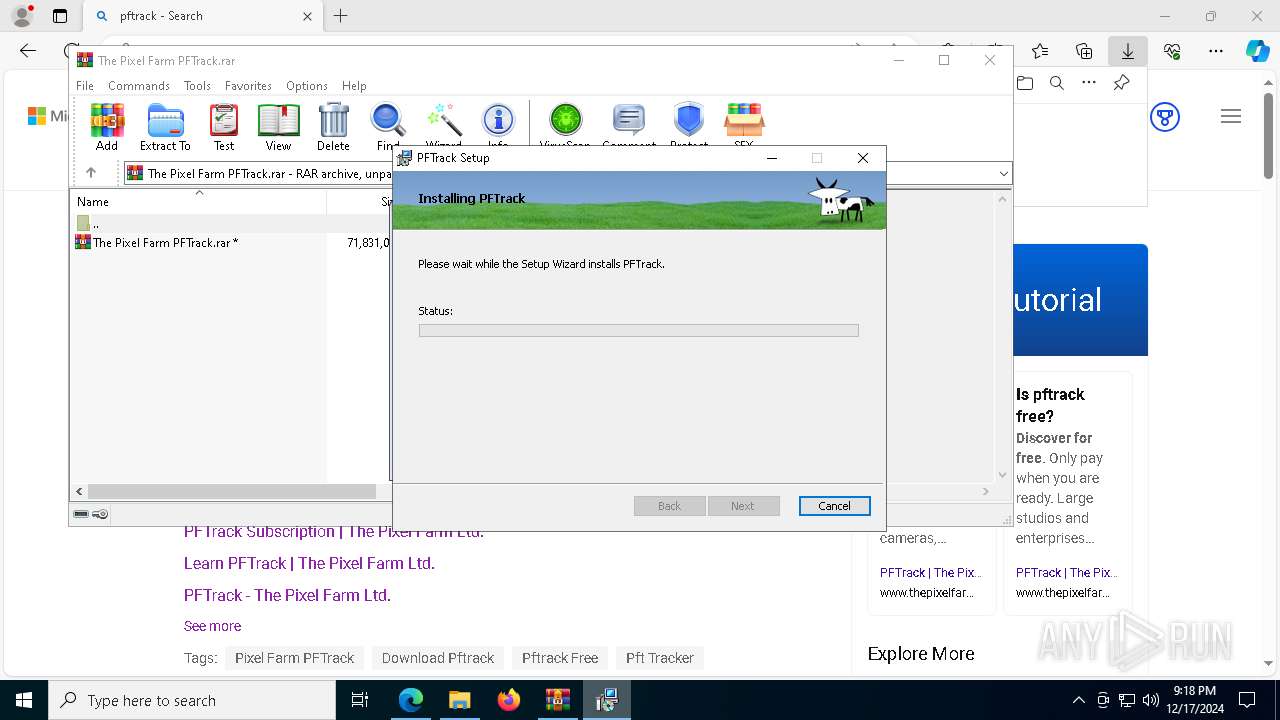Open Help menu in WinRAR
Image resolution: width=1280 pixels, height=720 pixels.
pos(354,86)
